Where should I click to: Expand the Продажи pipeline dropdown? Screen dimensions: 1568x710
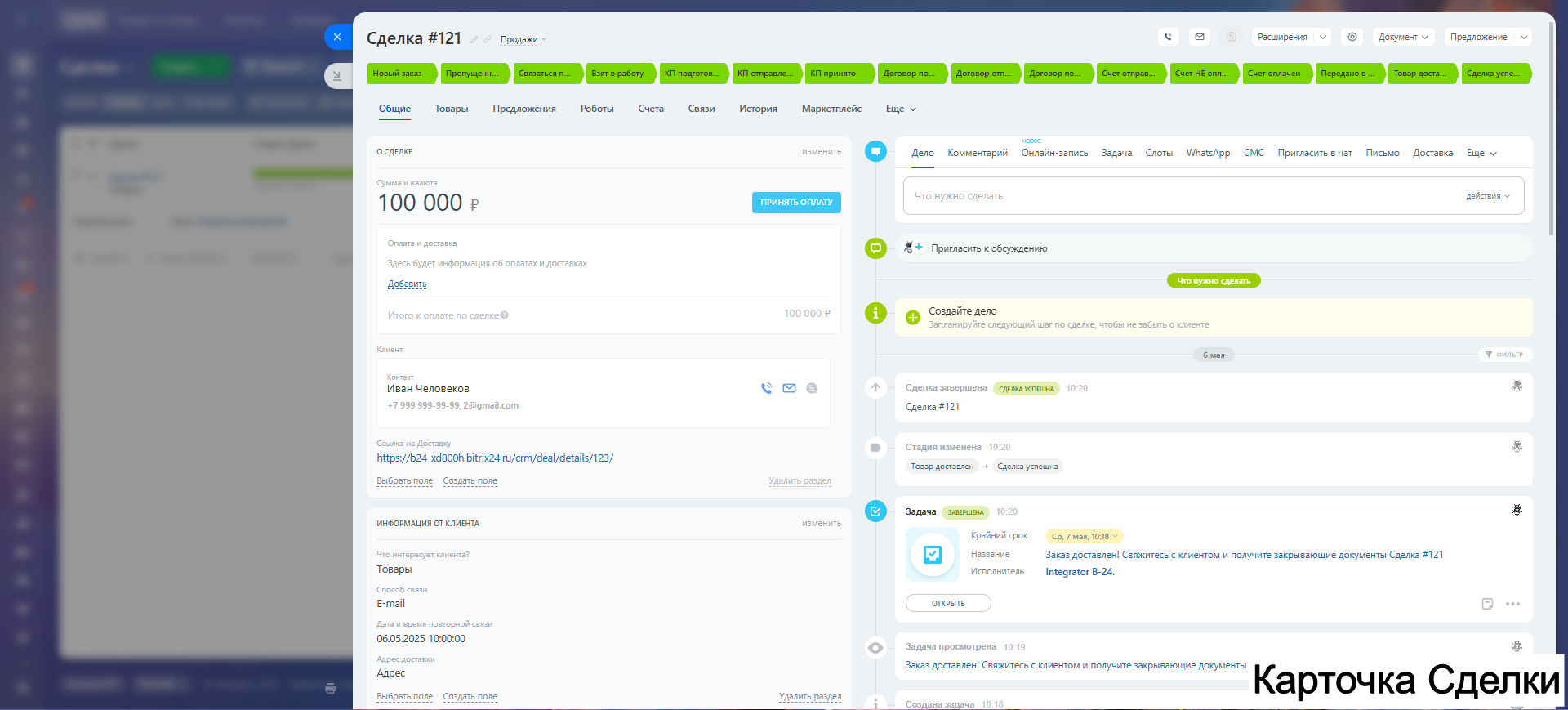point(523,40)
